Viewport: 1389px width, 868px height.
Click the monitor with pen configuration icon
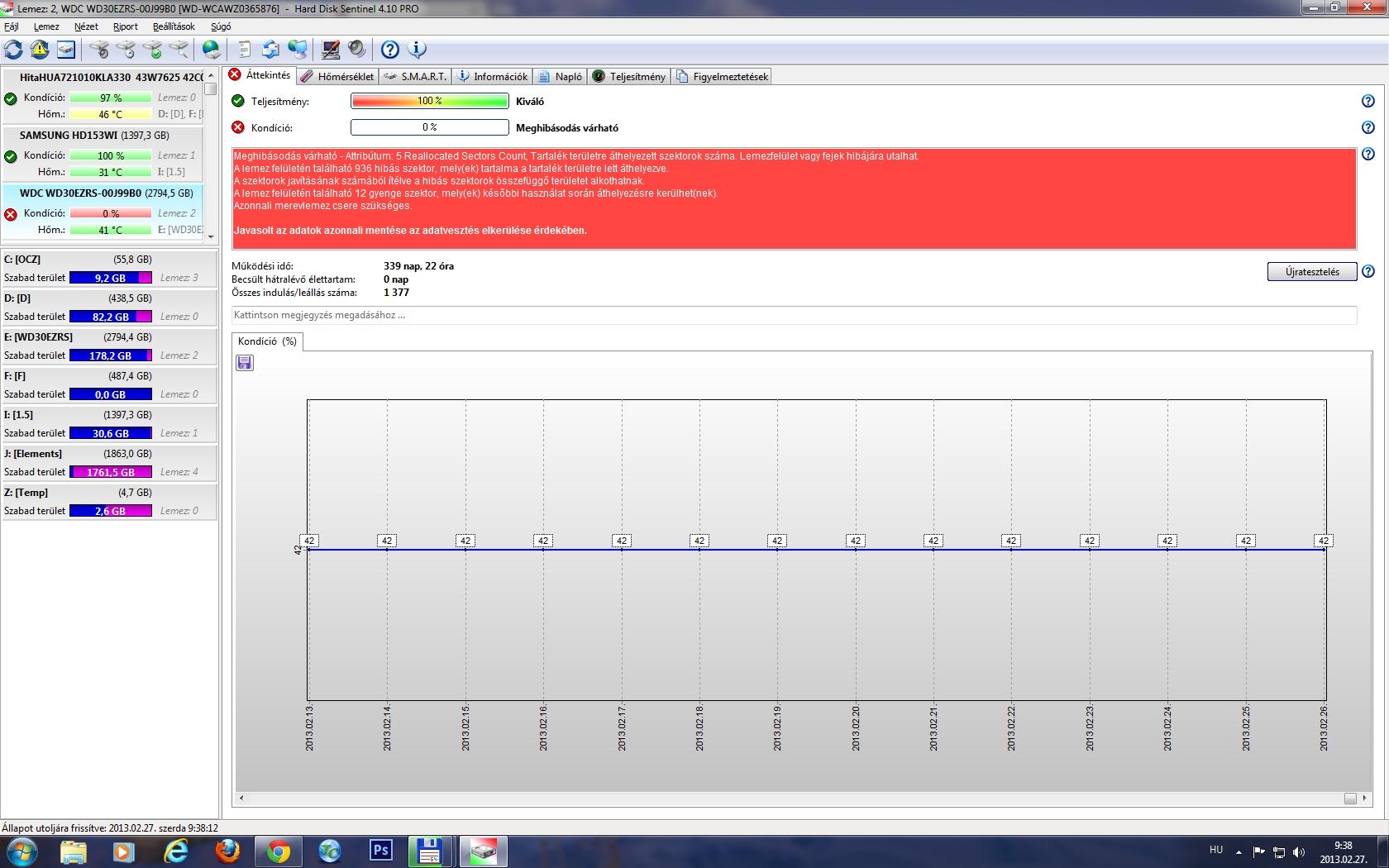point(330,50)
